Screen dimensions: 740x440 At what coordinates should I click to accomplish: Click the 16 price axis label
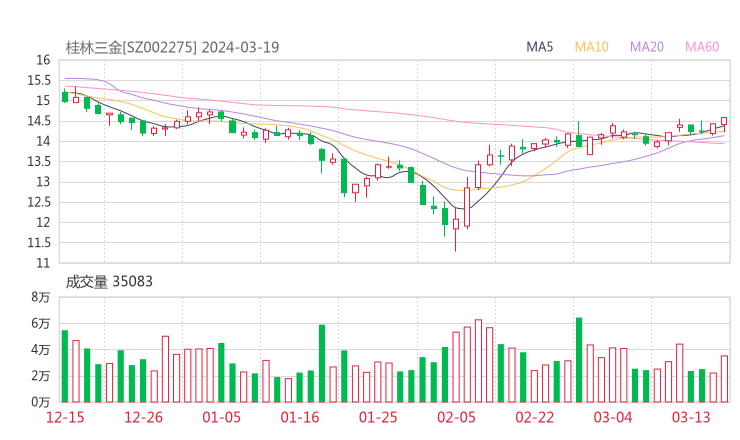pos(43,60)
